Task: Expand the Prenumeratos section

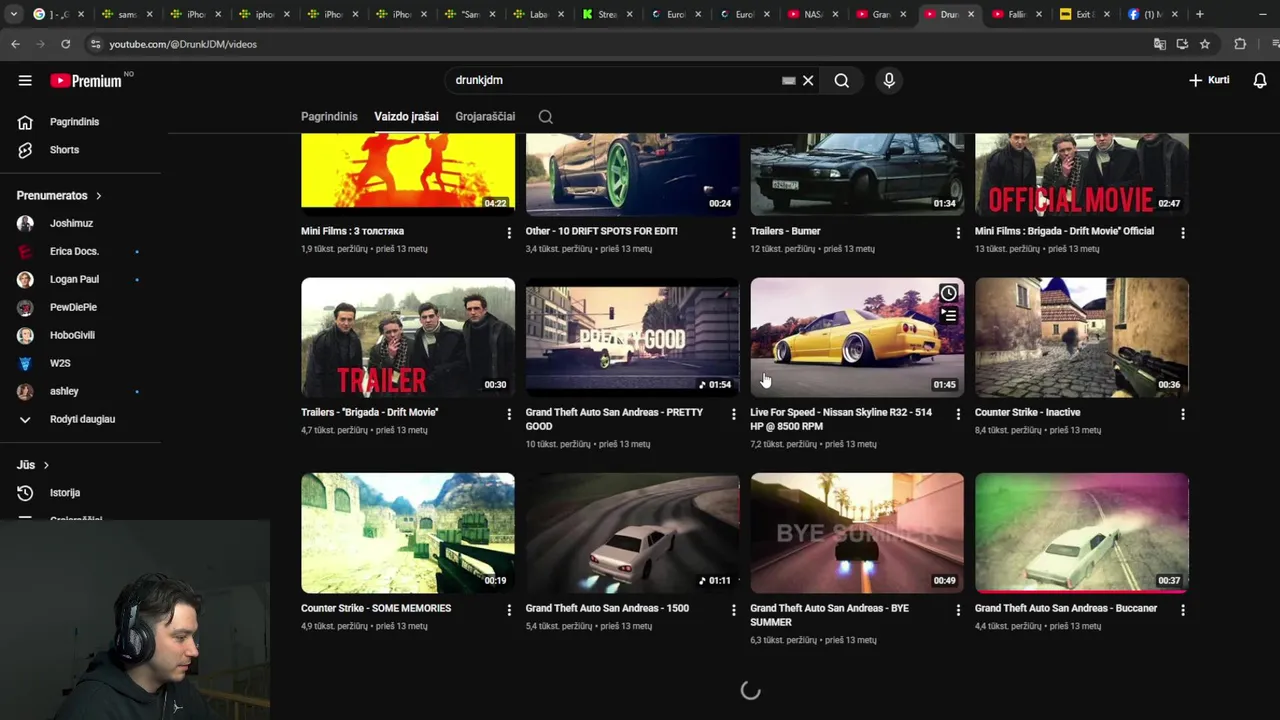Action: point(60,196)
